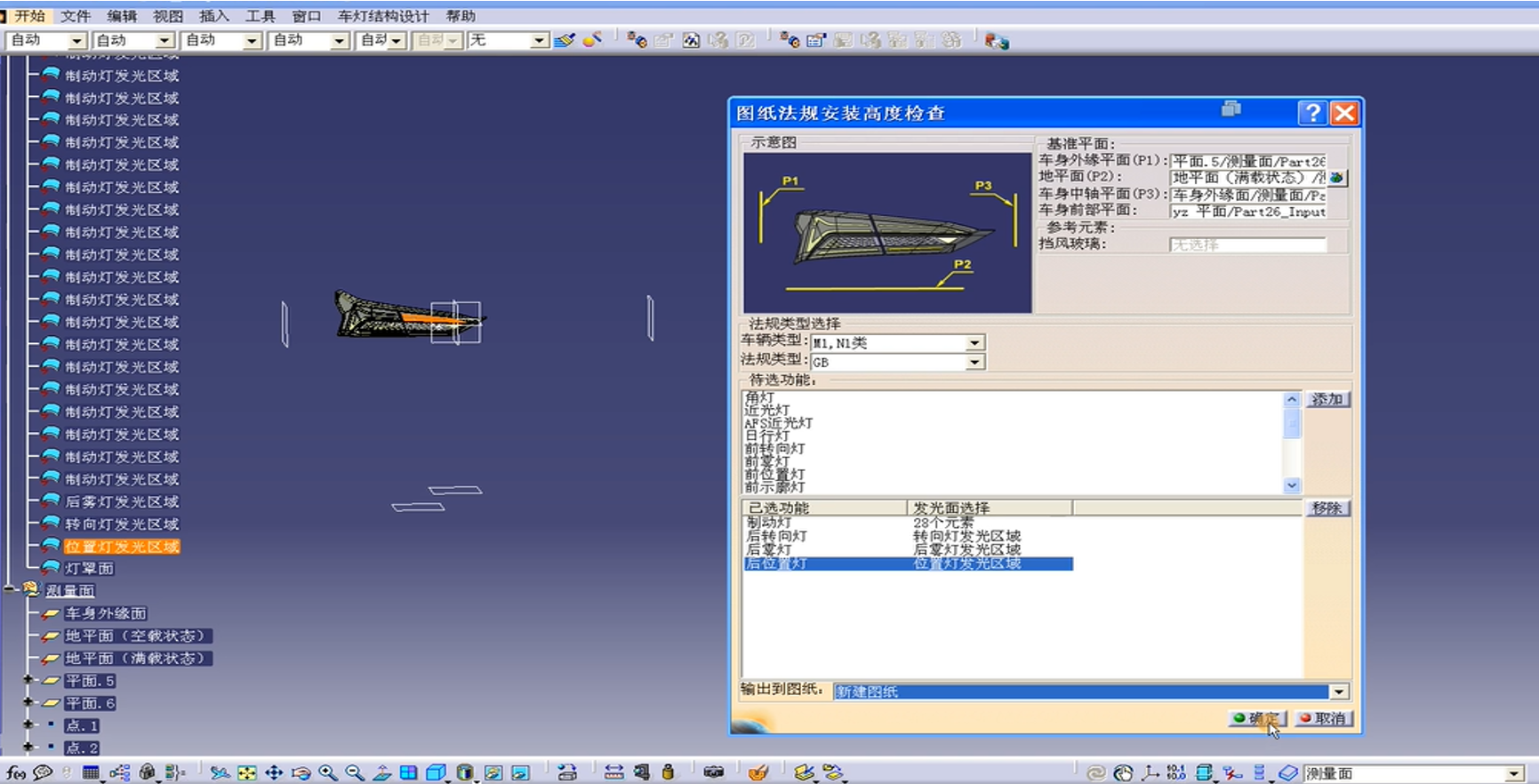Screen dimensions: 1539x784
Task: Click the camera capture icon
Action: [713, 772]
